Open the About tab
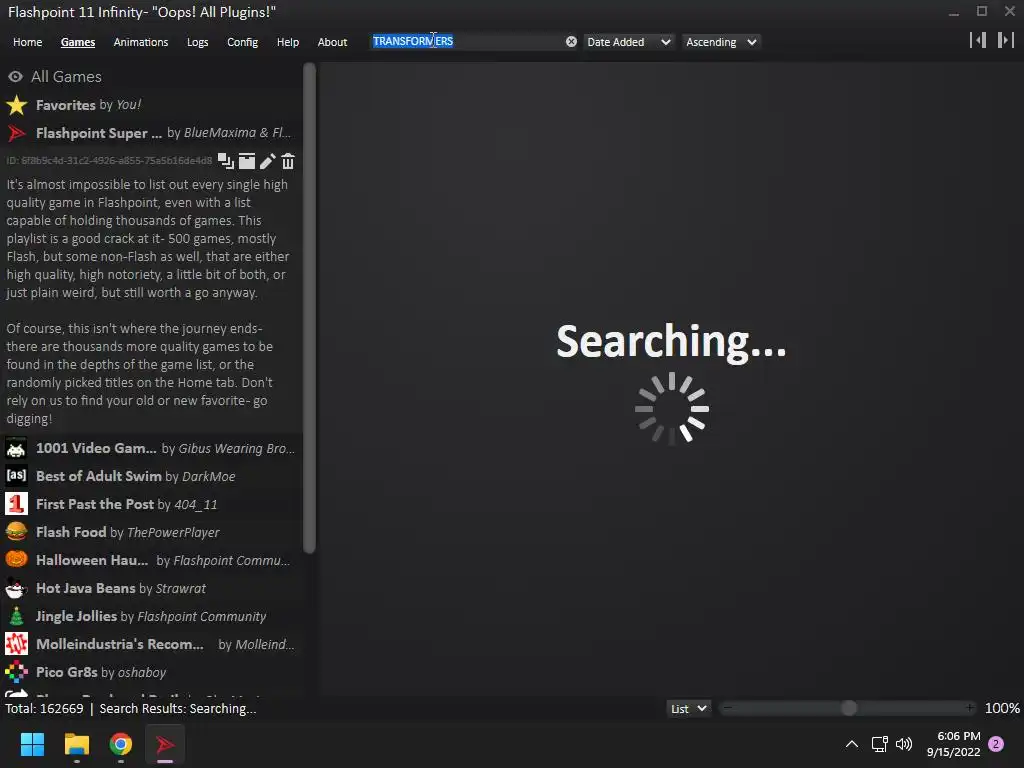 (332, 42)
